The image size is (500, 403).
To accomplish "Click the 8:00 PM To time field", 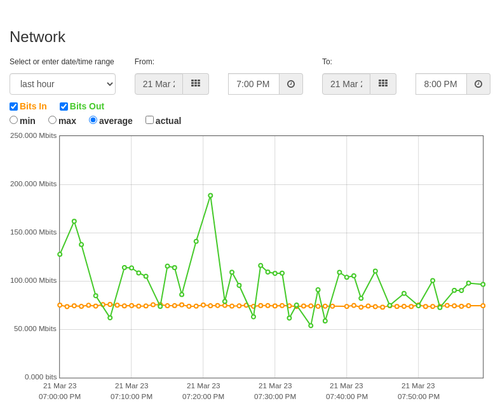I will (x=441, y=84).
